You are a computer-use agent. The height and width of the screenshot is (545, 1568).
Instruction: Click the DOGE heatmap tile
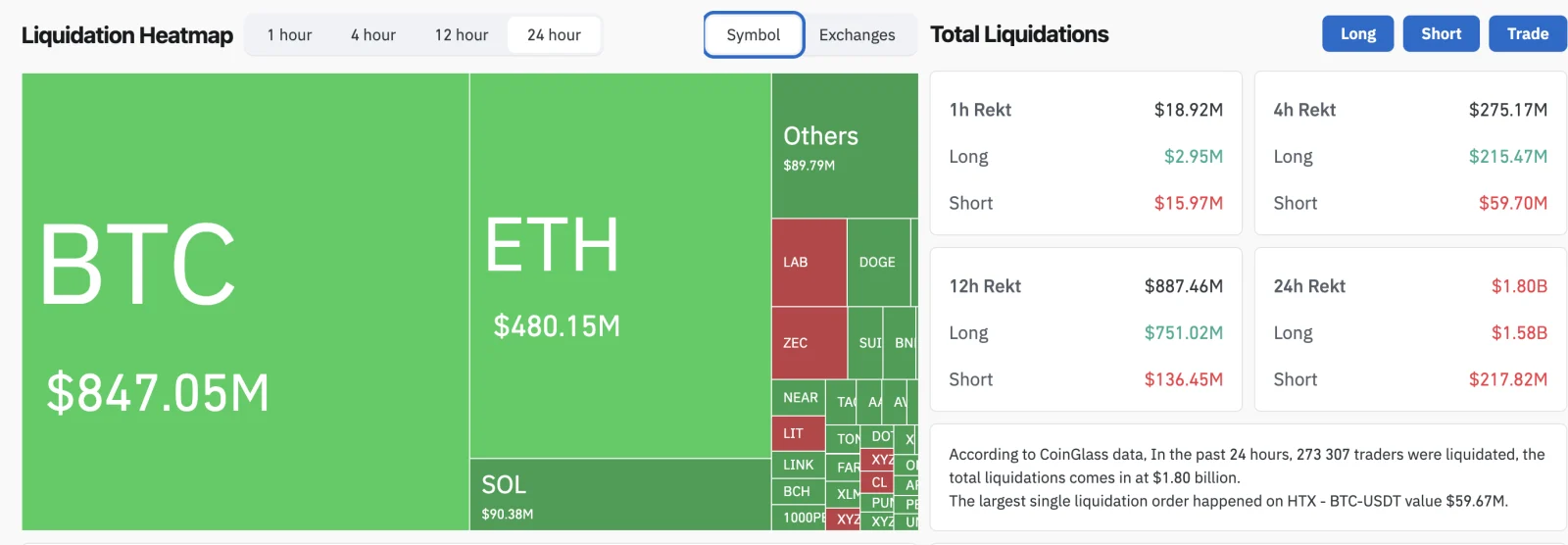coord(878,263)
